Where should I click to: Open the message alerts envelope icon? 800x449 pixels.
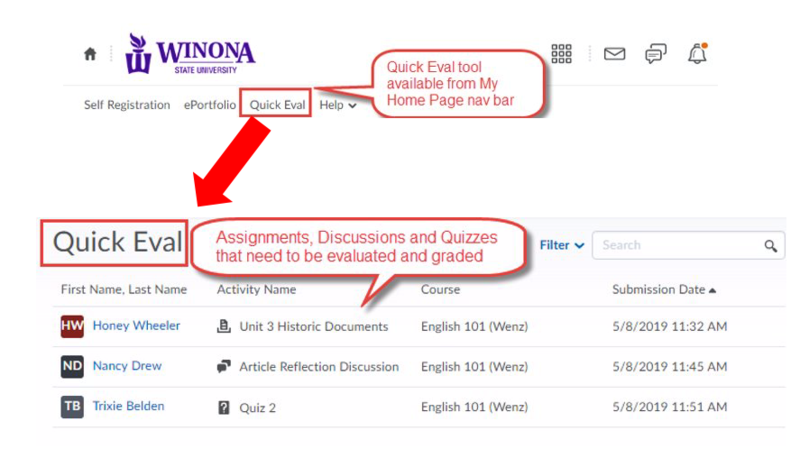coord(614,54)
